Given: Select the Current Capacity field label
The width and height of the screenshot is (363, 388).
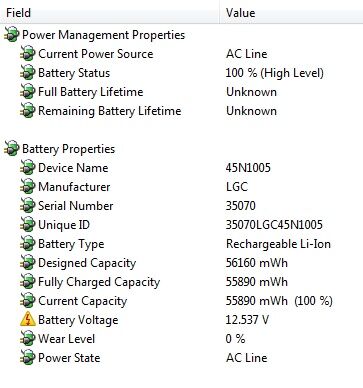Looking at the screenshot, I should (83, 301).
